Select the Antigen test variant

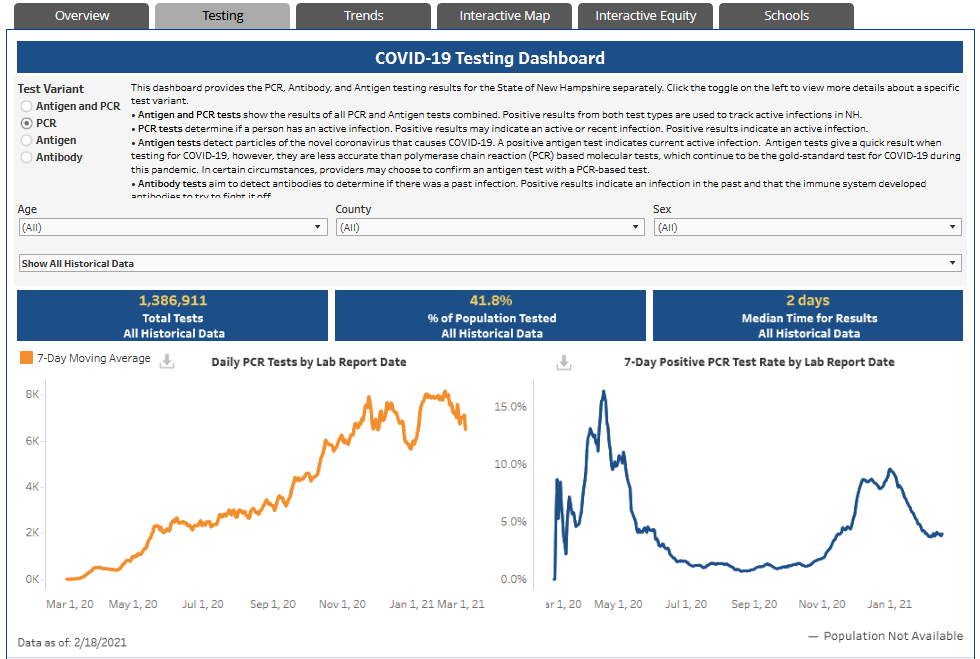(x=26, y=140)
